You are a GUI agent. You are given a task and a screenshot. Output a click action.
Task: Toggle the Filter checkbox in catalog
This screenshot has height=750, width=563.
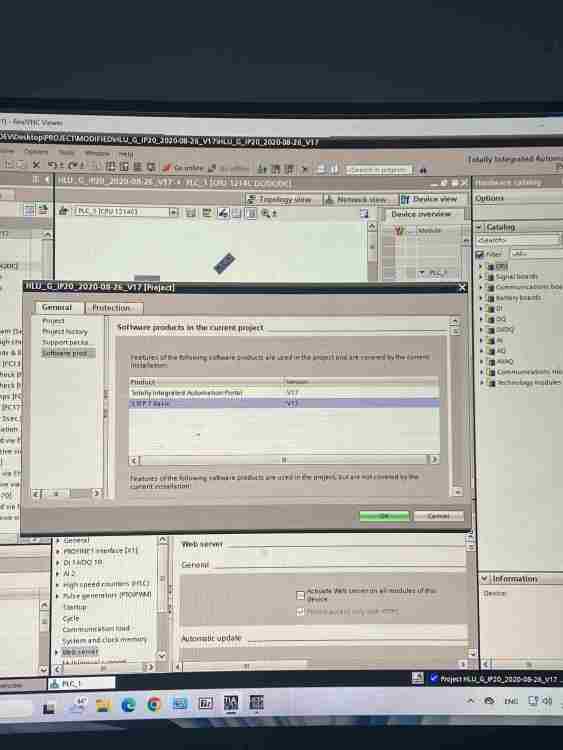[x=480, y=254]
